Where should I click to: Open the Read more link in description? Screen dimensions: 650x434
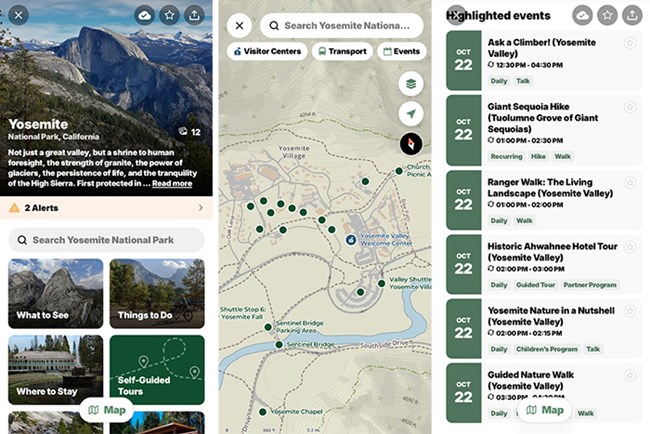(172, 184)
